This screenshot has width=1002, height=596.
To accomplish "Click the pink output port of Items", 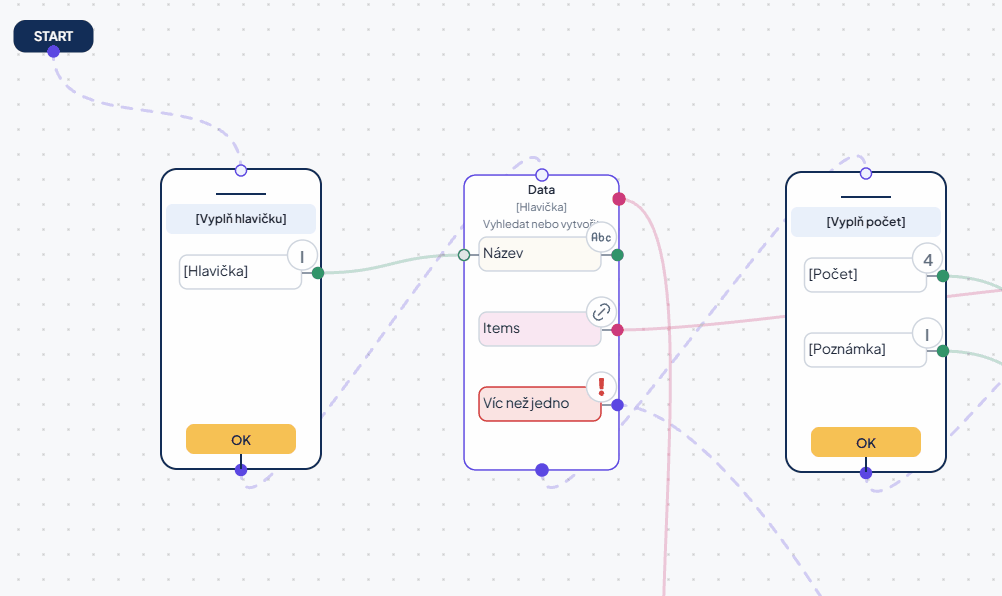I will (x=617, y=330).
